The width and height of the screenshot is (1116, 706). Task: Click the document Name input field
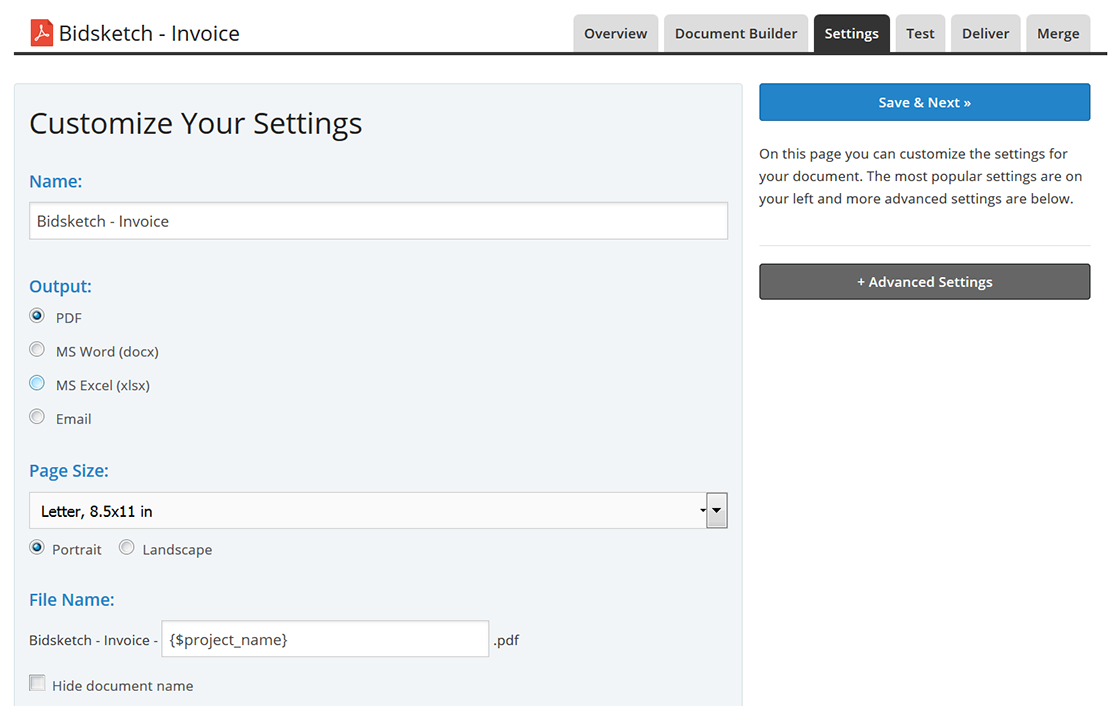378,221
